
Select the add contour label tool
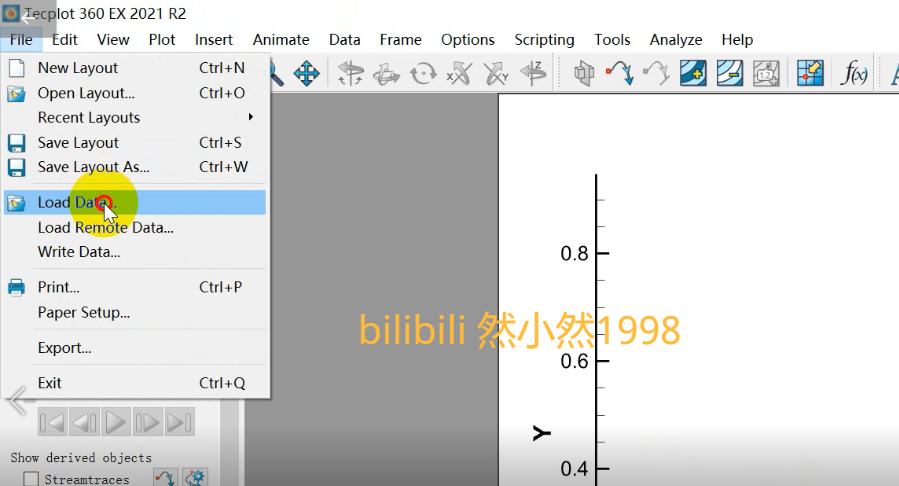(766, 74)
